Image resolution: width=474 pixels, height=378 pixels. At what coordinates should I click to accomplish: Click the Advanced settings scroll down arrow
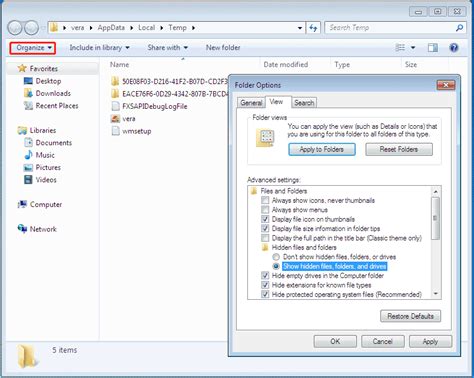pos(435,293)
